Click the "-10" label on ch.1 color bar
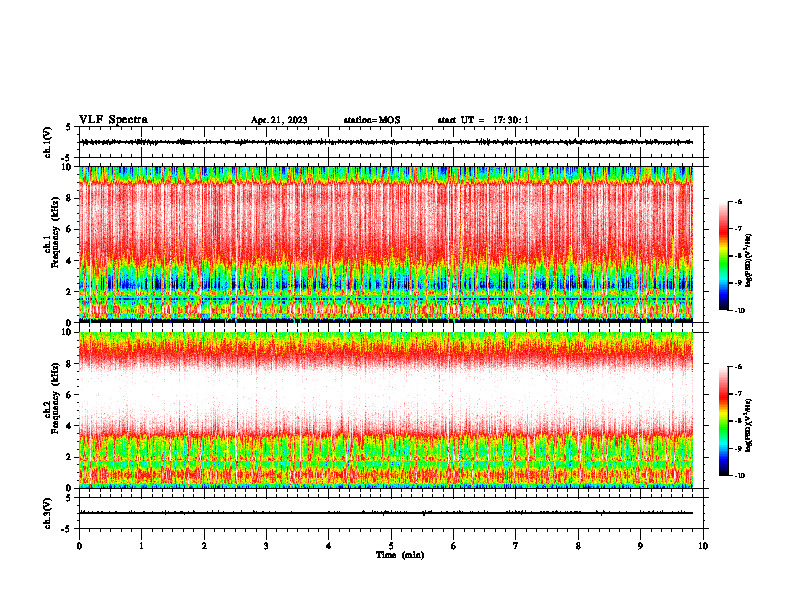This screenshot has width=792, height=612. (x=740, y=311)
